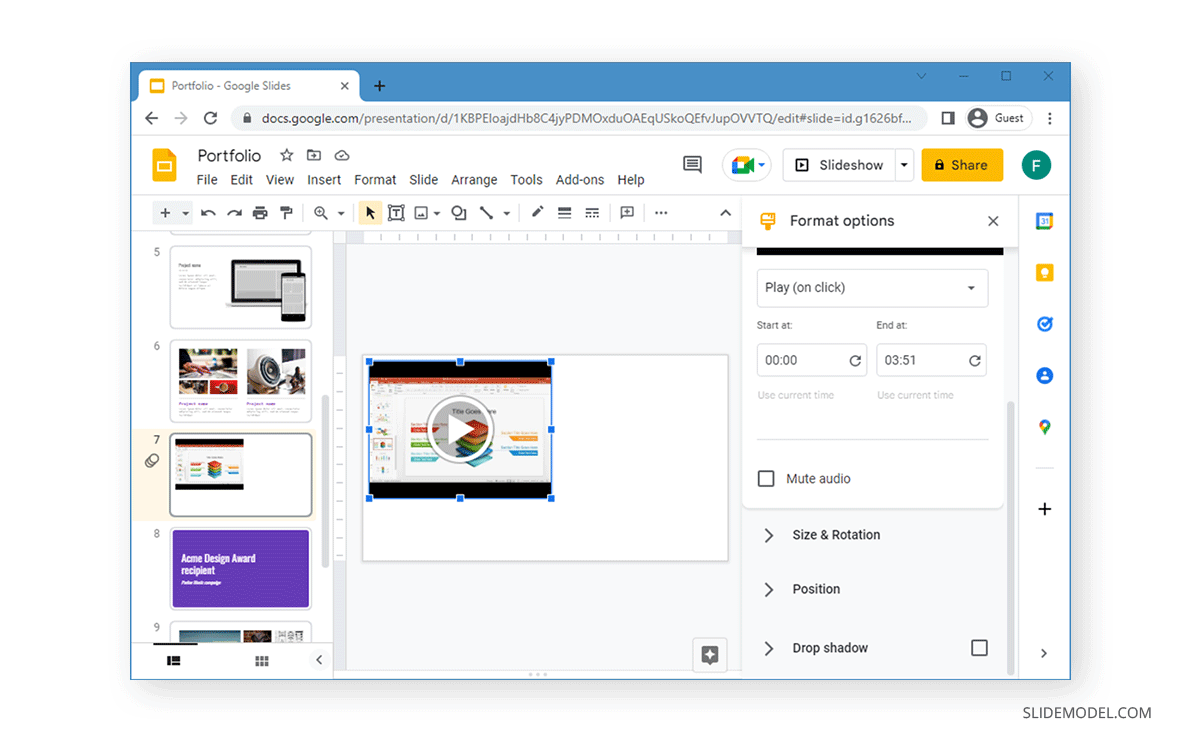The width and height of the screenshot is (1200, 743).
Task: Open Google Calendar in the side panel
Action: 1044,222
